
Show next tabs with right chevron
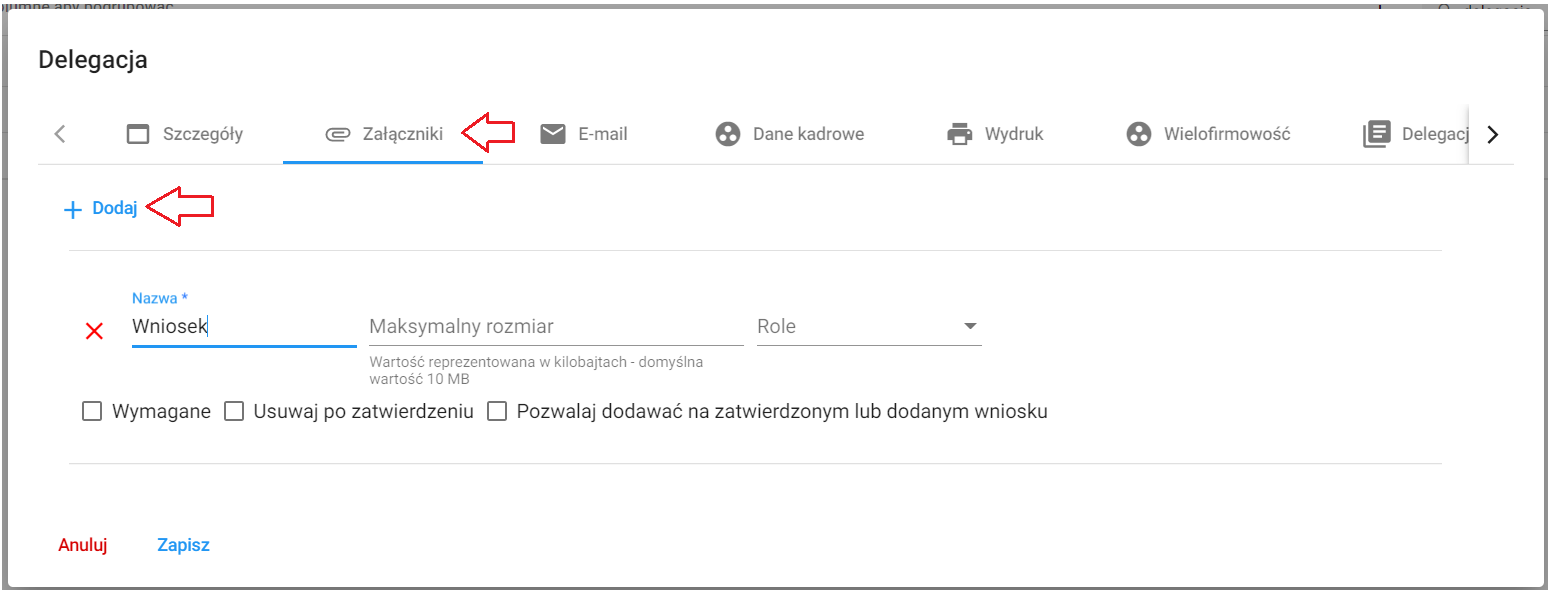point(1493,134)
